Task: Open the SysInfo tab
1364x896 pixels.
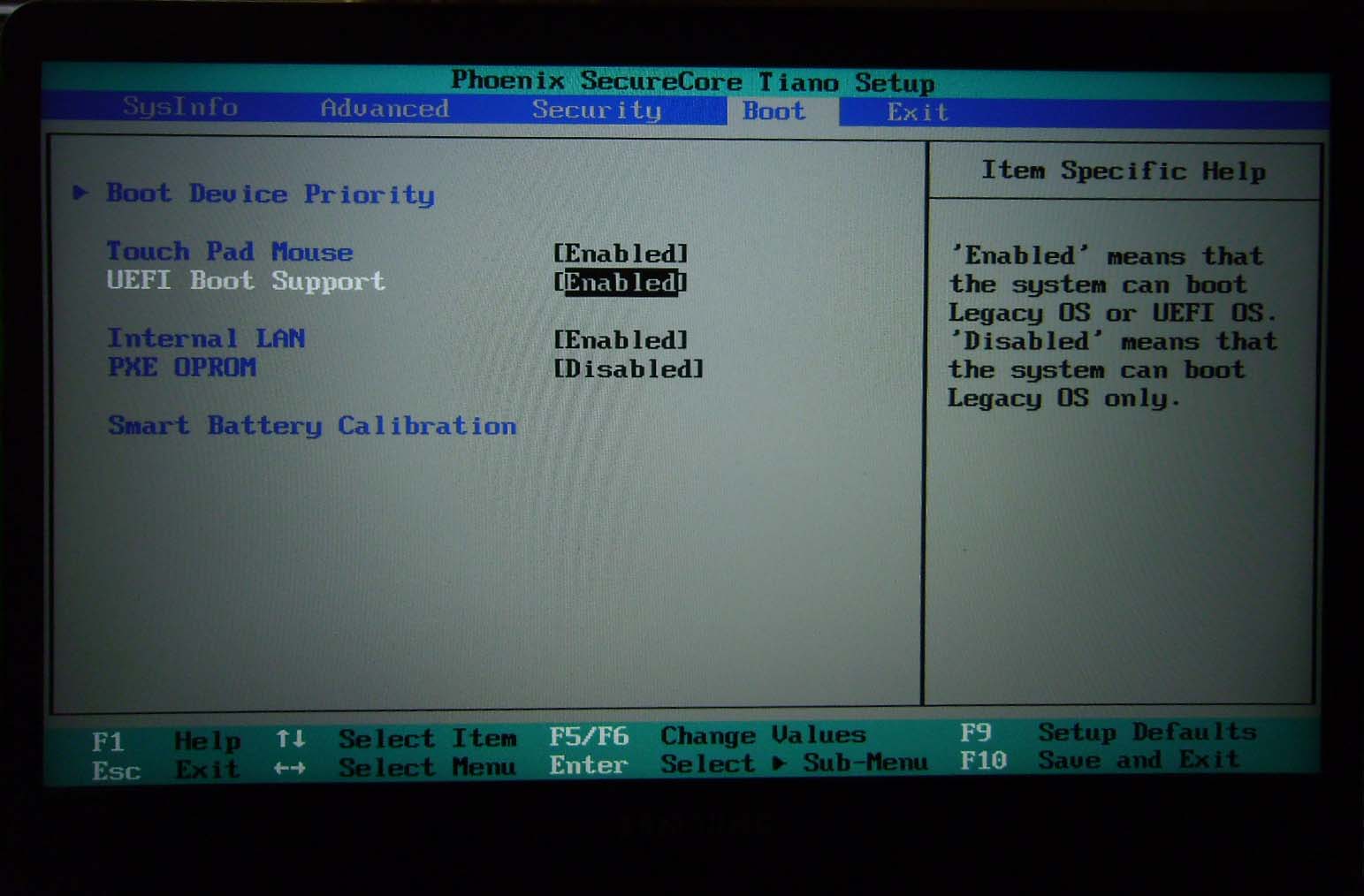Action: point(180,107)
